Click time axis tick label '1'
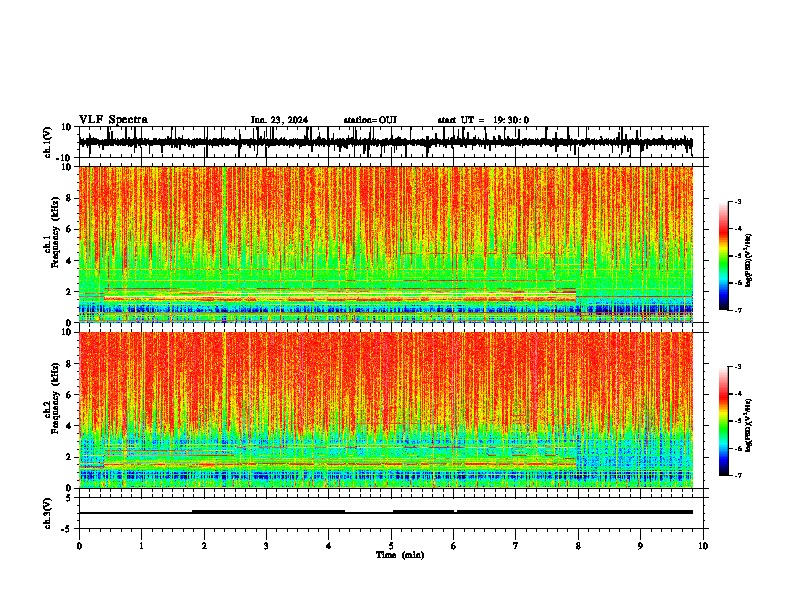Viewport: 792px width, 612px height. point(142,546)
